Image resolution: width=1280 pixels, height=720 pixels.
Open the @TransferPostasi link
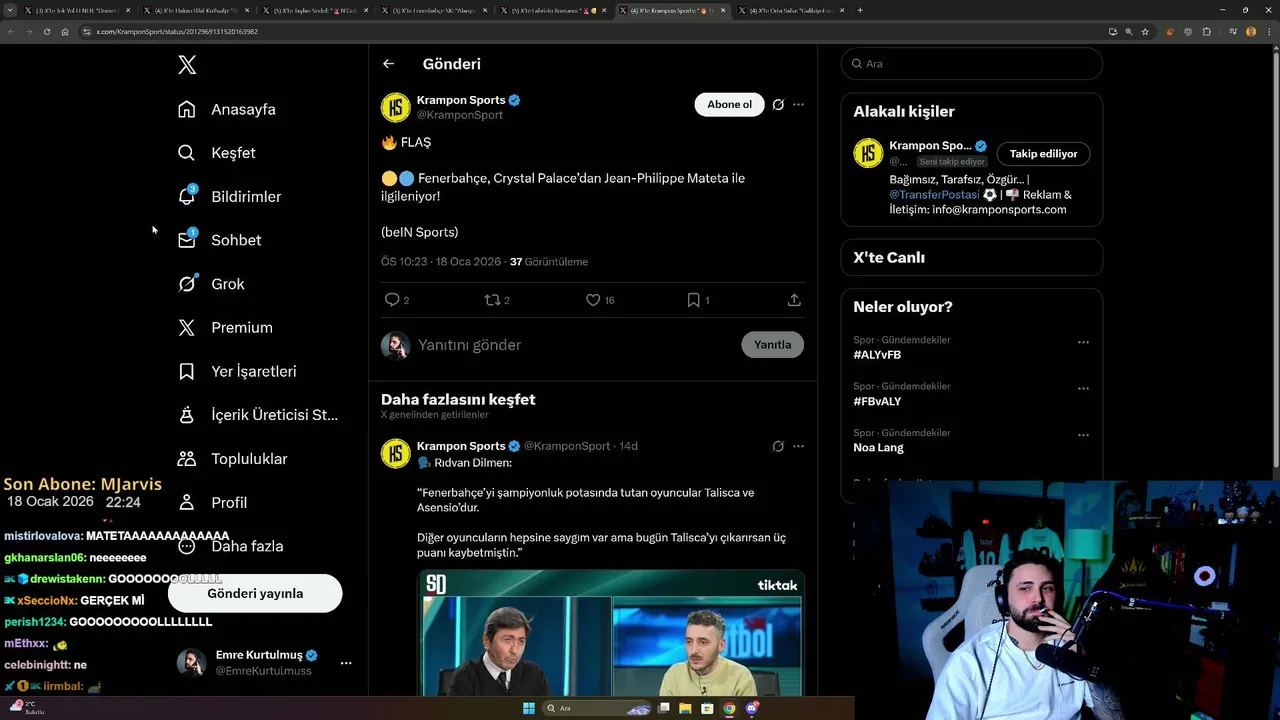pos(934,195)
